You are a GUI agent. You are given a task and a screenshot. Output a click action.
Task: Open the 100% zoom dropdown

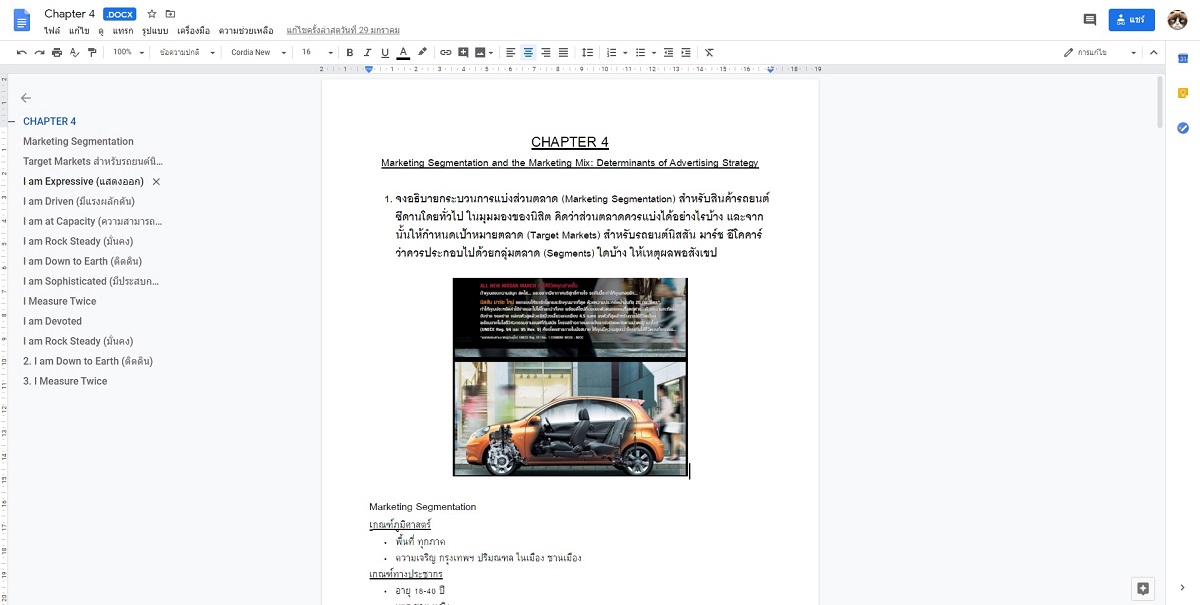click(128, 52)
